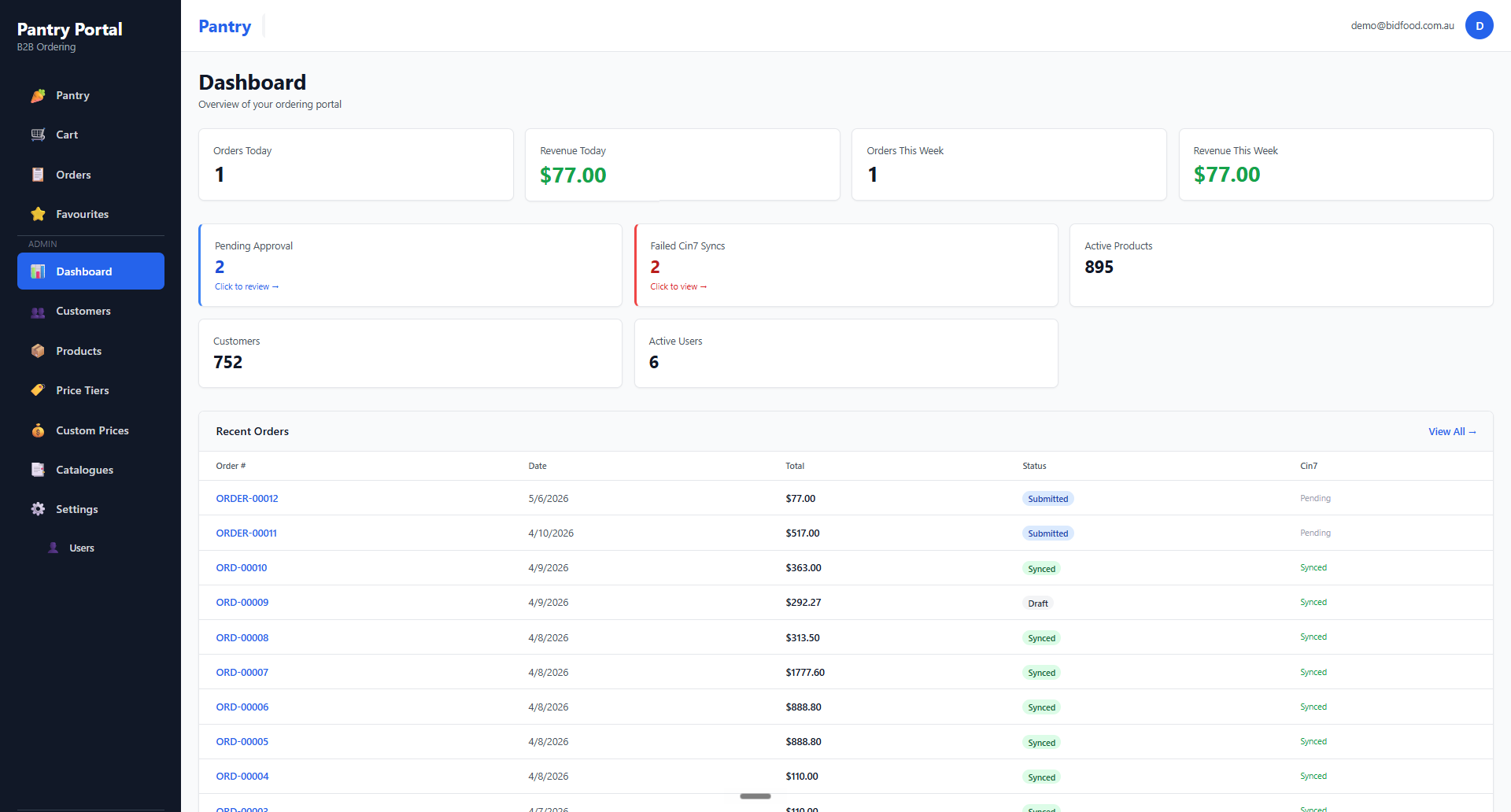Open order ORDER-00012

pyautogui.click(x=247, y=498)
